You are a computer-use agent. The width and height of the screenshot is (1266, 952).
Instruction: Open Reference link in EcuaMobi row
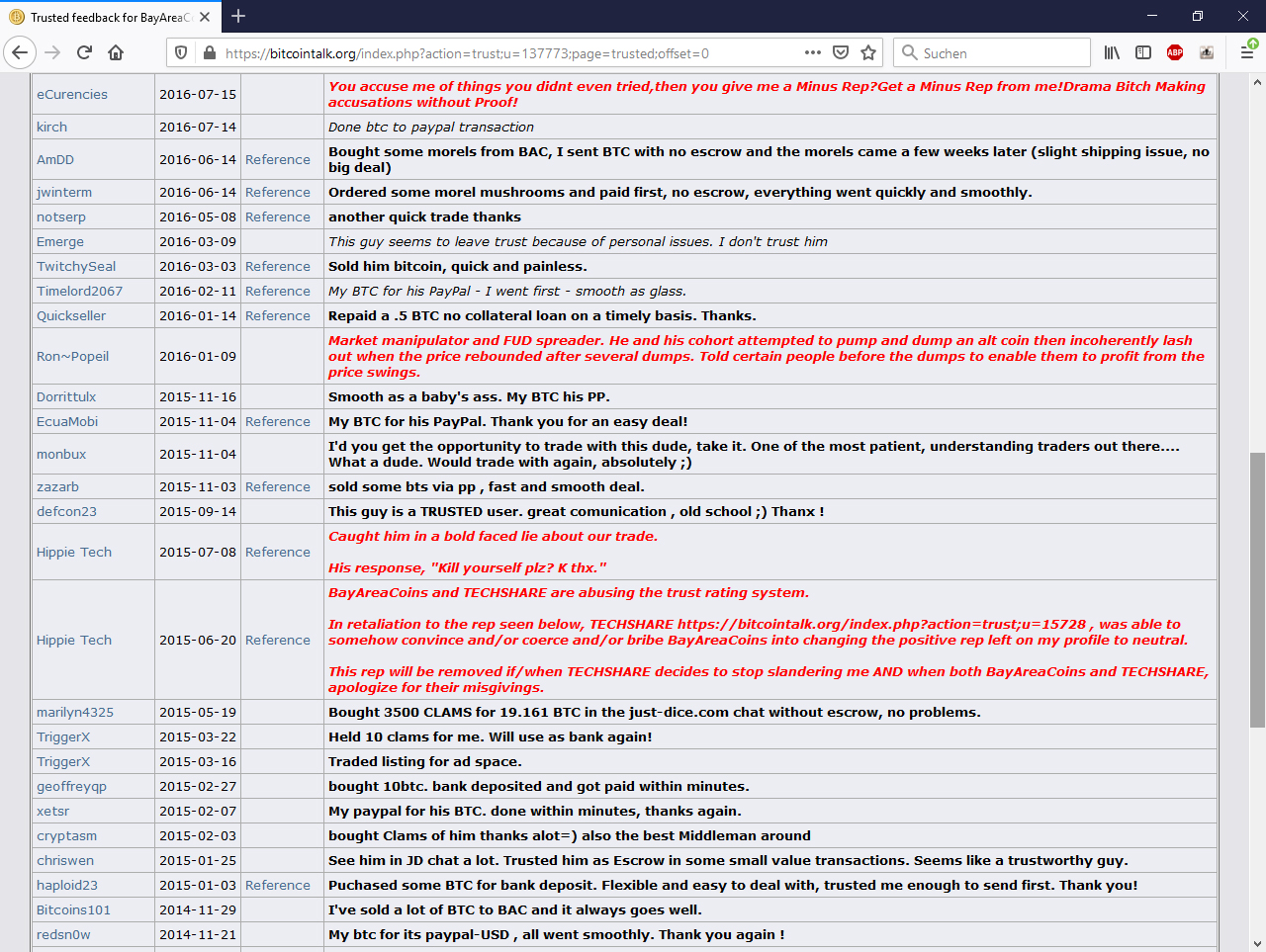pyautogui.click(x=278, y=421)
